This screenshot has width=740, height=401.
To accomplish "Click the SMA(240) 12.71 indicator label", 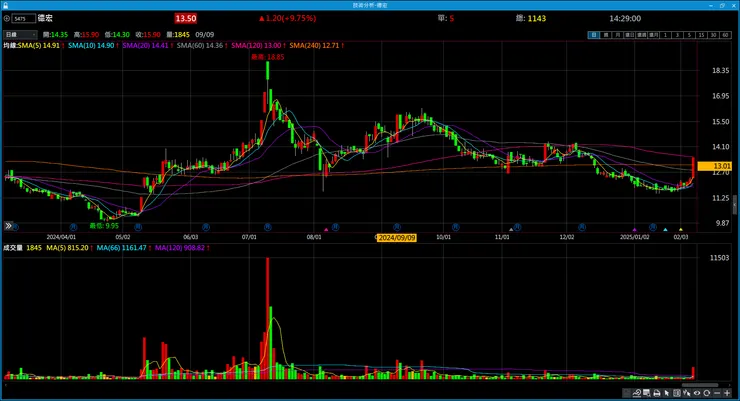I will (314, 45).
